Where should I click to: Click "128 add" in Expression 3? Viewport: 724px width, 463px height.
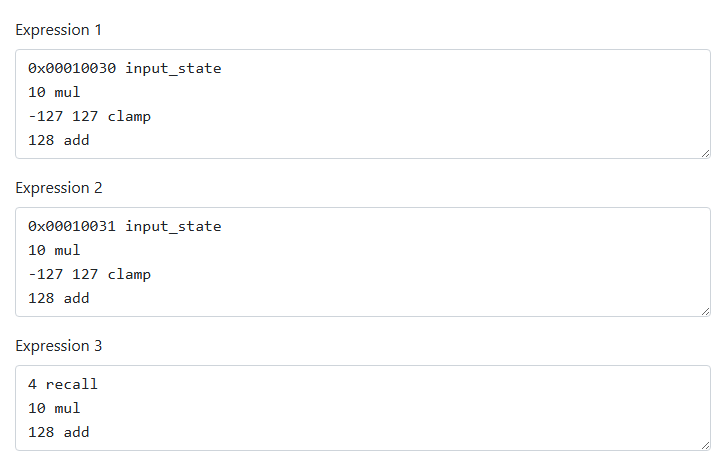coord(59,433)
